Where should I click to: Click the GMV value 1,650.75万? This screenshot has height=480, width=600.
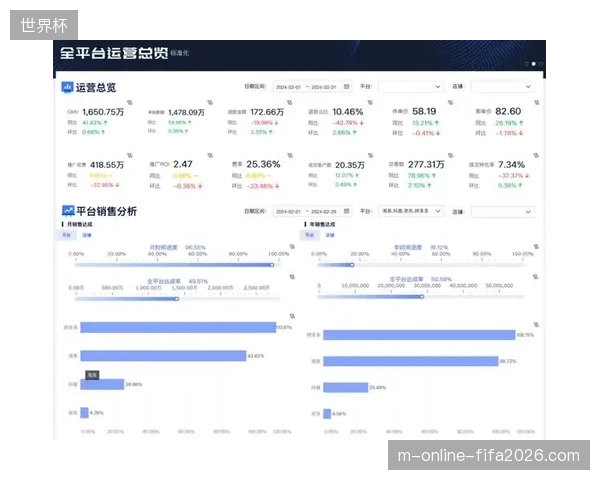[x=103, y=112]
